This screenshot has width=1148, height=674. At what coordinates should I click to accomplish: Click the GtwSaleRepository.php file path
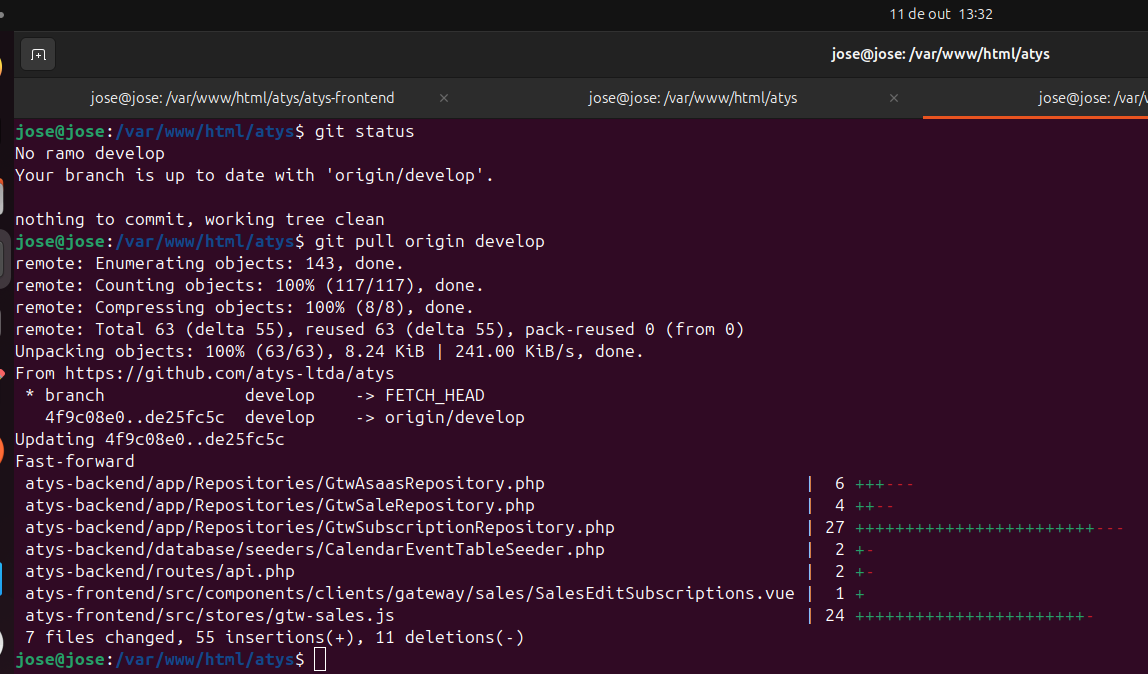(x=280, y=505)
